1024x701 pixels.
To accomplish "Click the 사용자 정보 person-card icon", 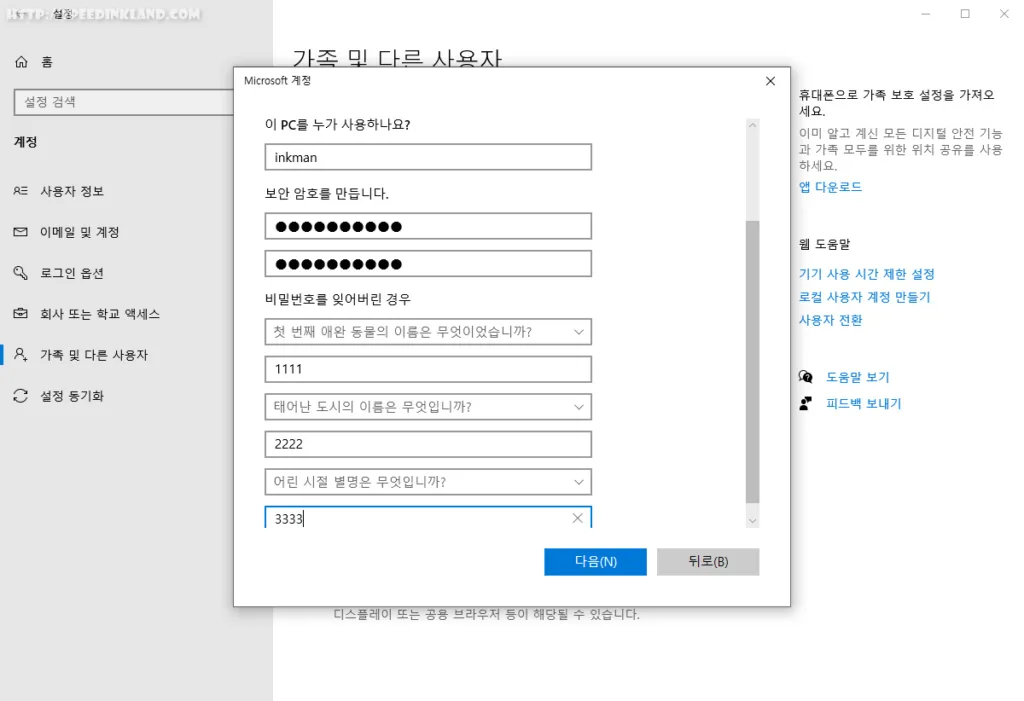I will point(21,191).
